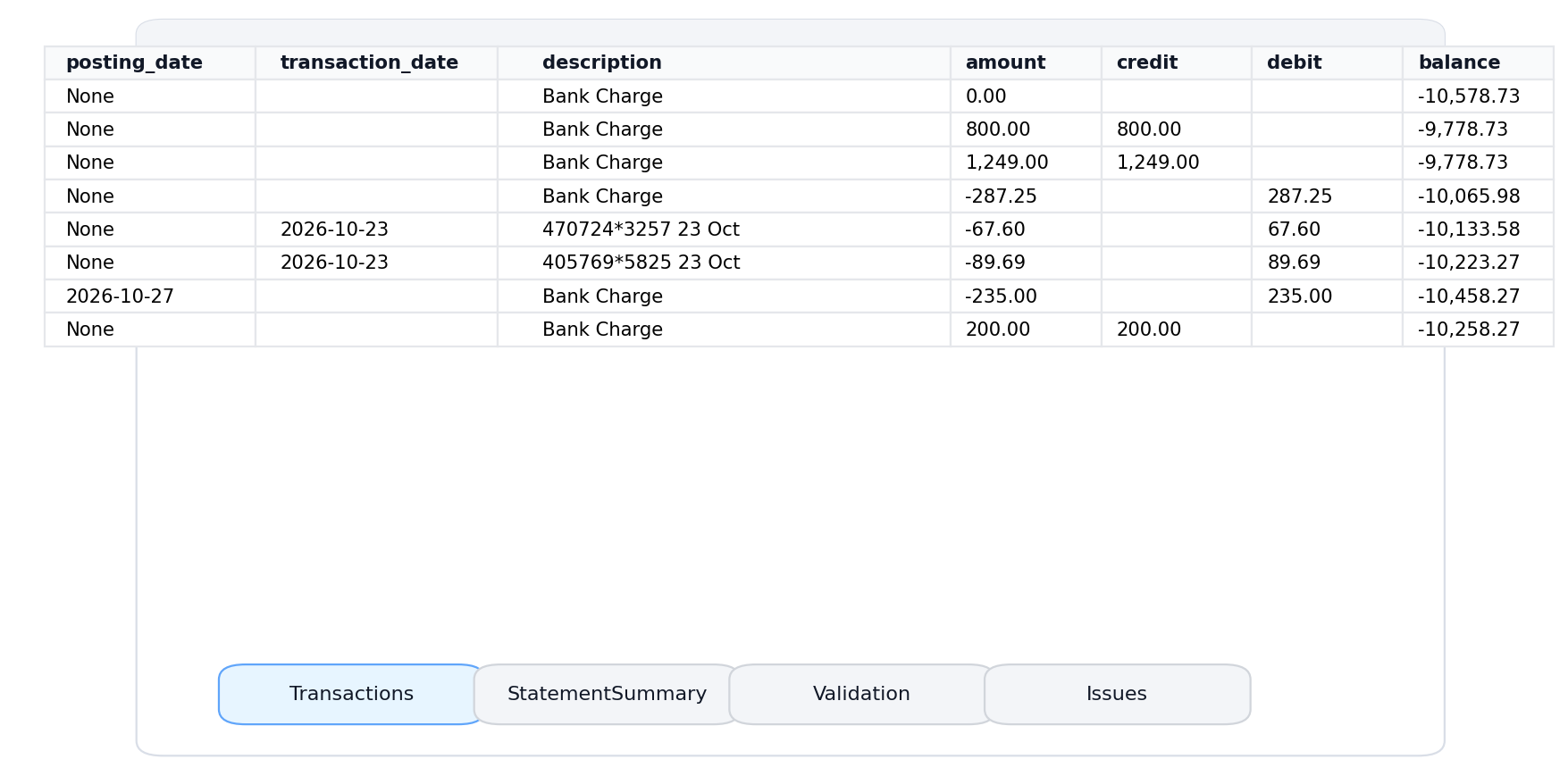Click the debit cell 235.00
This screenshot has width=1568, height=776.
tap(1327, 296)
